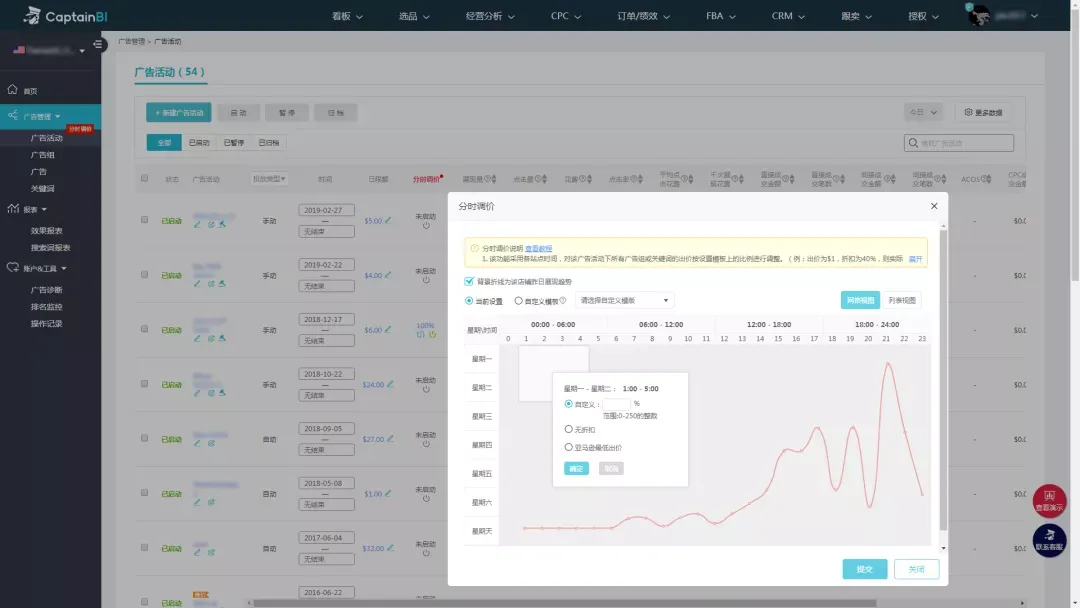
Task: Select the 无折扣 radio option
Action: (568, 429)
